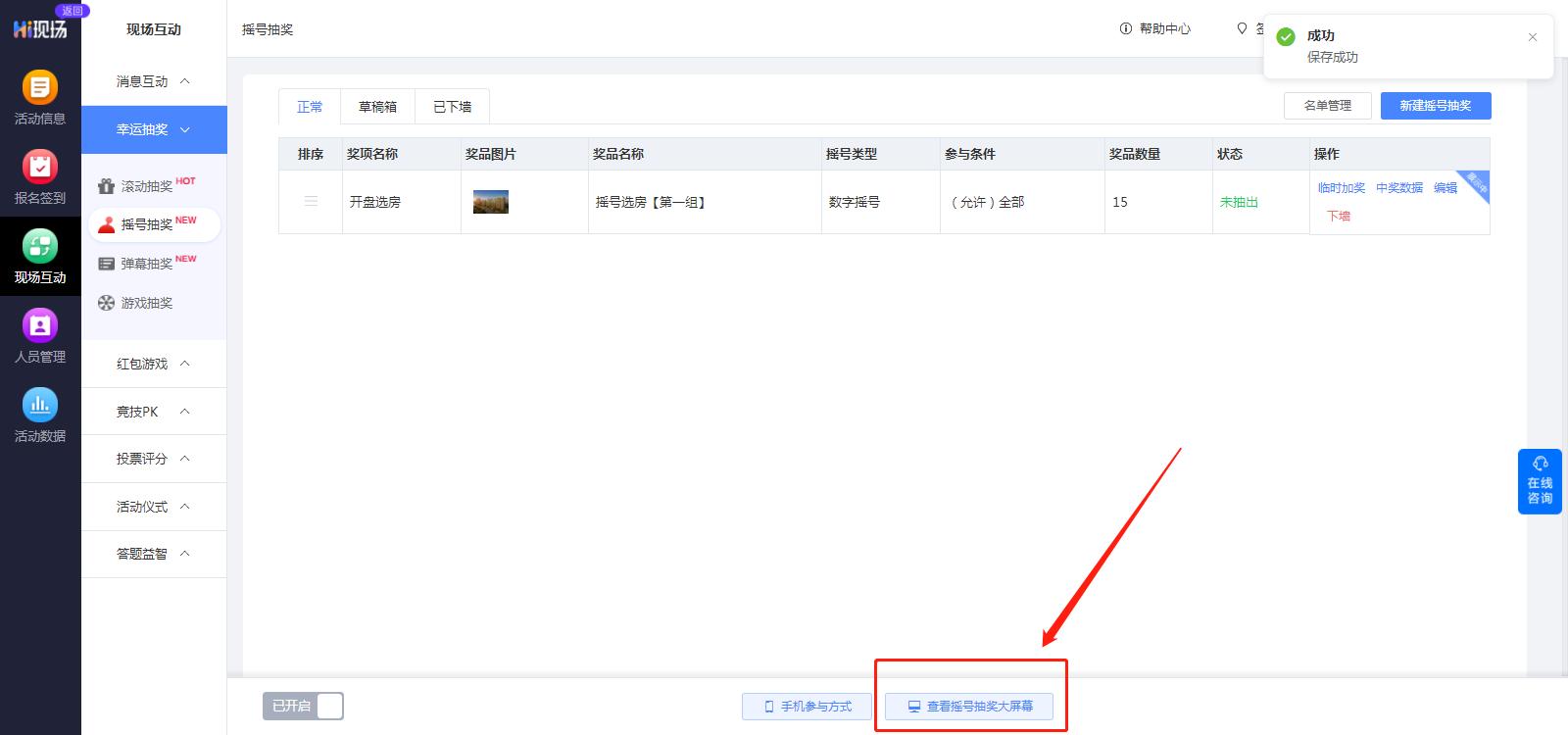The image size is (1568, 735).
Task: Click the Hi现场 logo
Action: click(40, 29)
